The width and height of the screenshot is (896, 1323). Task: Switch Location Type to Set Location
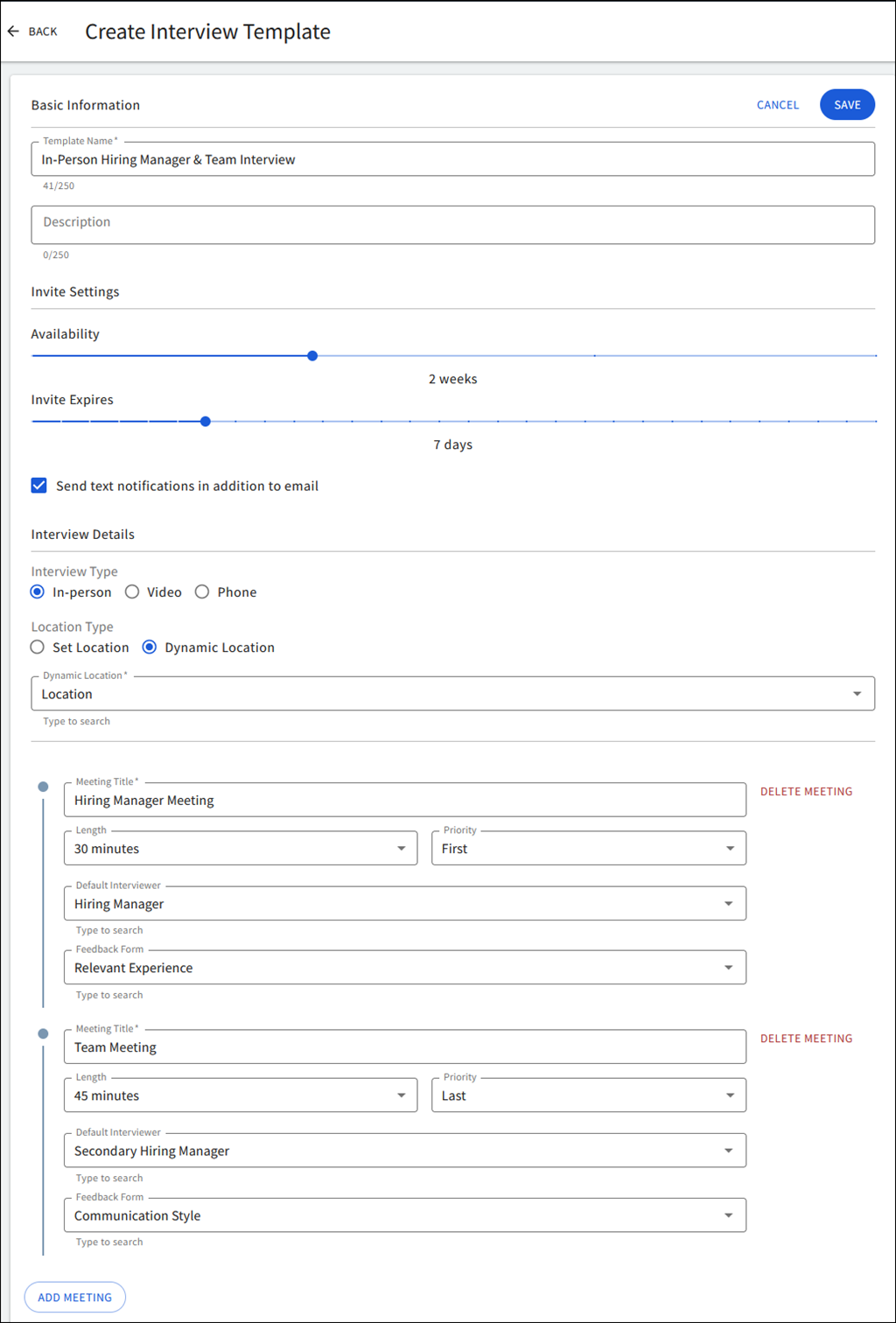[x=37, y=647]
